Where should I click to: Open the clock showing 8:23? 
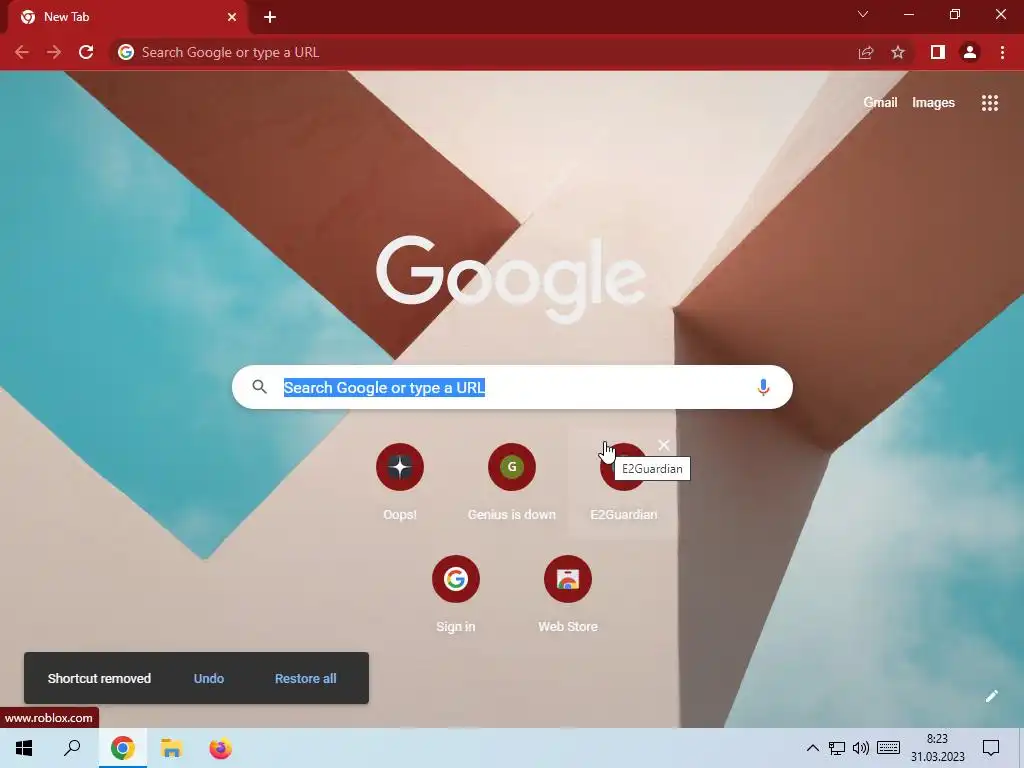(937, 748)
